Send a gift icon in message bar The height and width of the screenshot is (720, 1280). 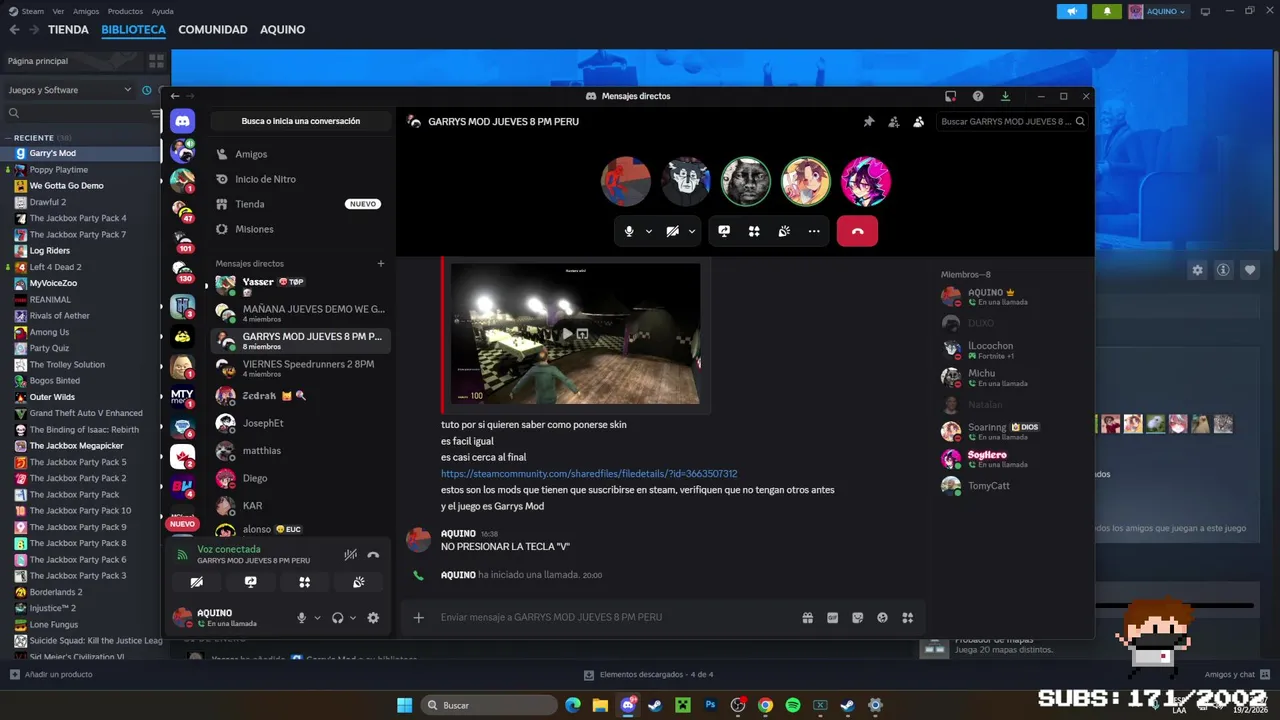click(x=807, y=618)
